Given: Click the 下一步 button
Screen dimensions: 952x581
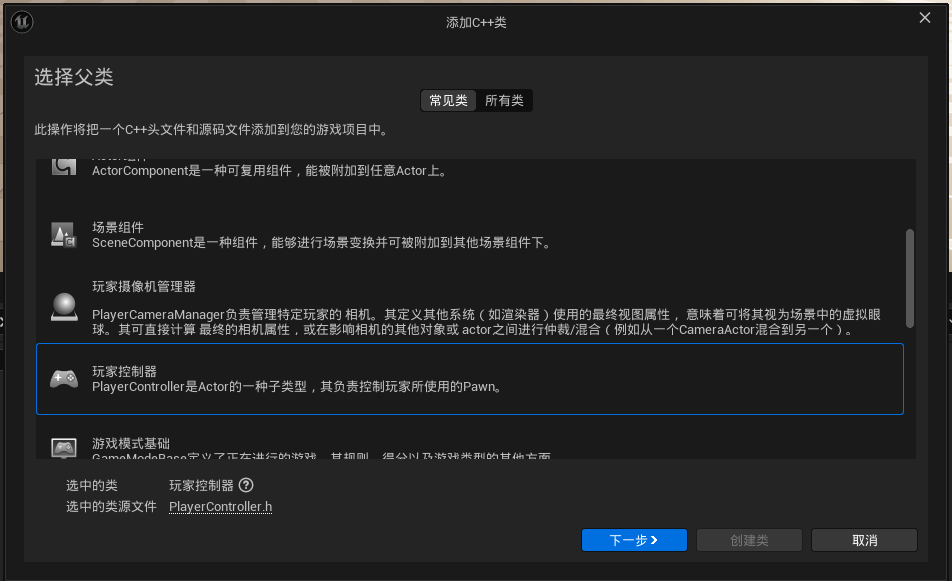Looking at the screenshot, I should (634, 540).
